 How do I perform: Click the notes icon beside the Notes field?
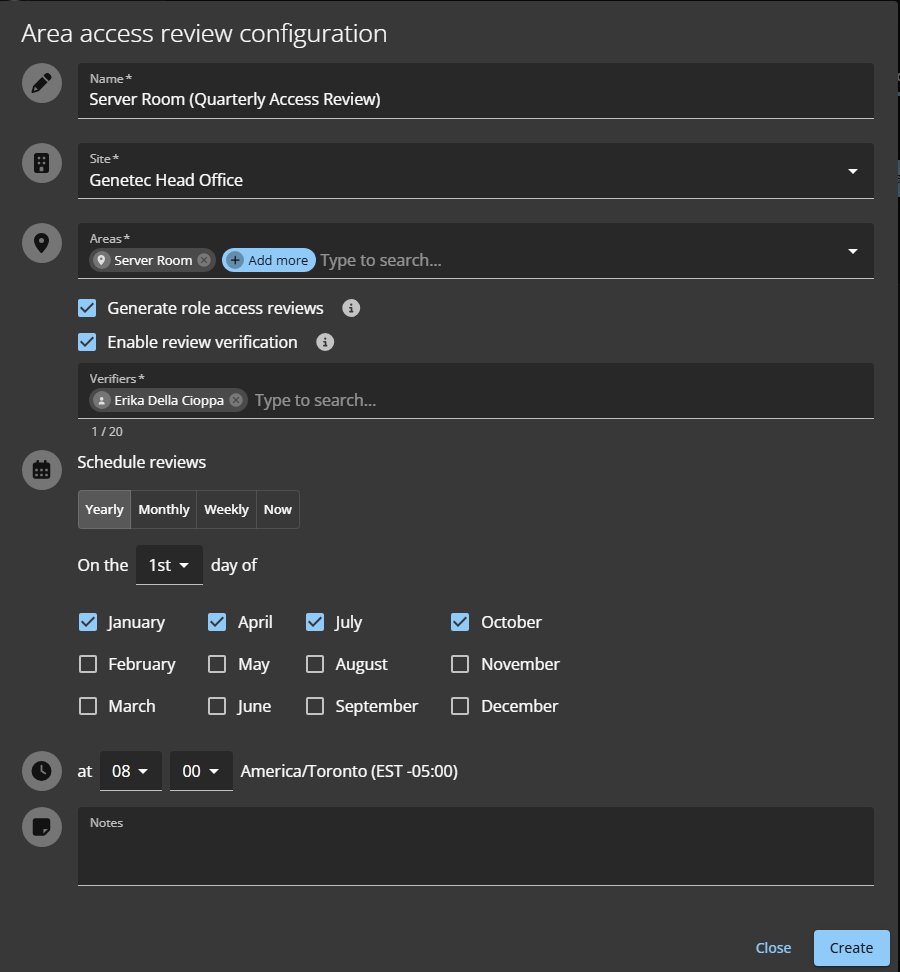41,827
